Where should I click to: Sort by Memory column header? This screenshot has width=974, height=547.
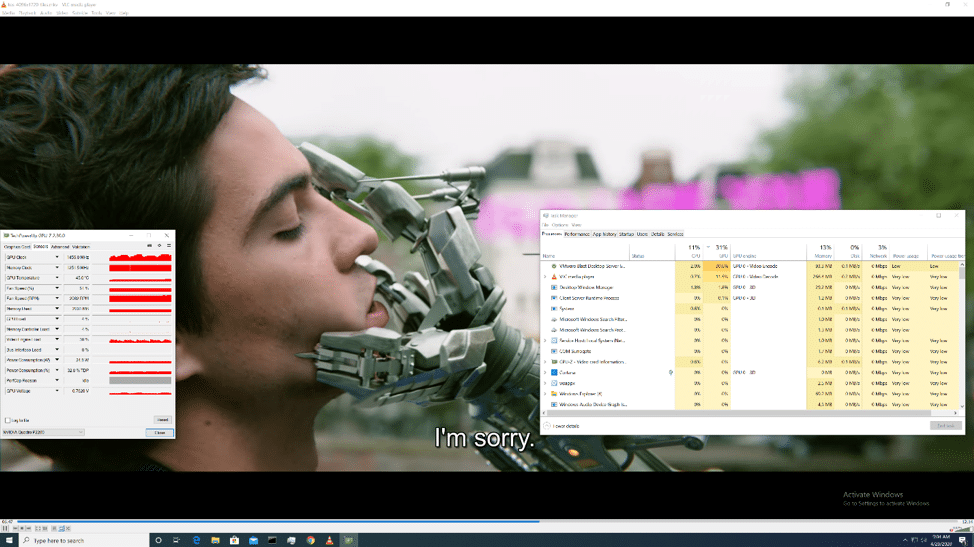(x=820, y=251)
